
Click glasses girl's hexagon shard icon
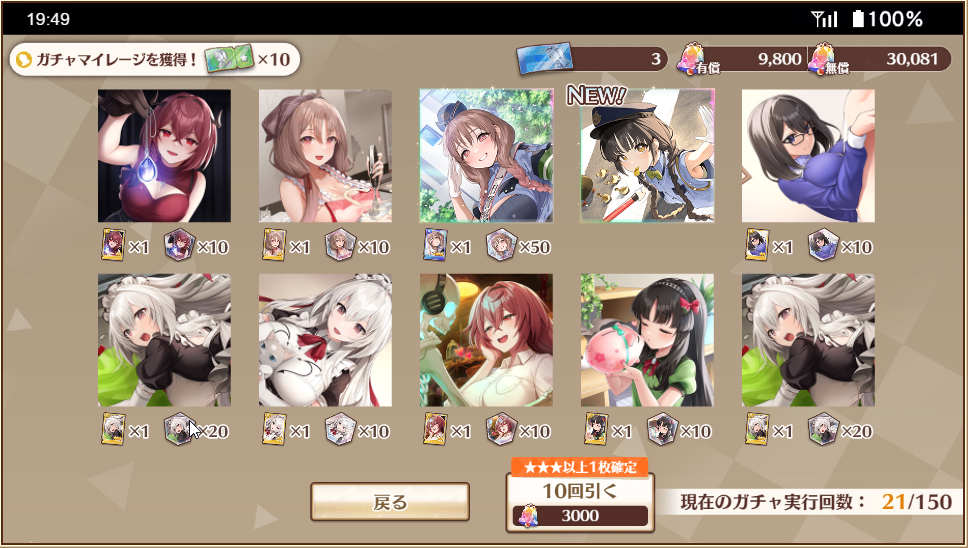tap(823, 245)
